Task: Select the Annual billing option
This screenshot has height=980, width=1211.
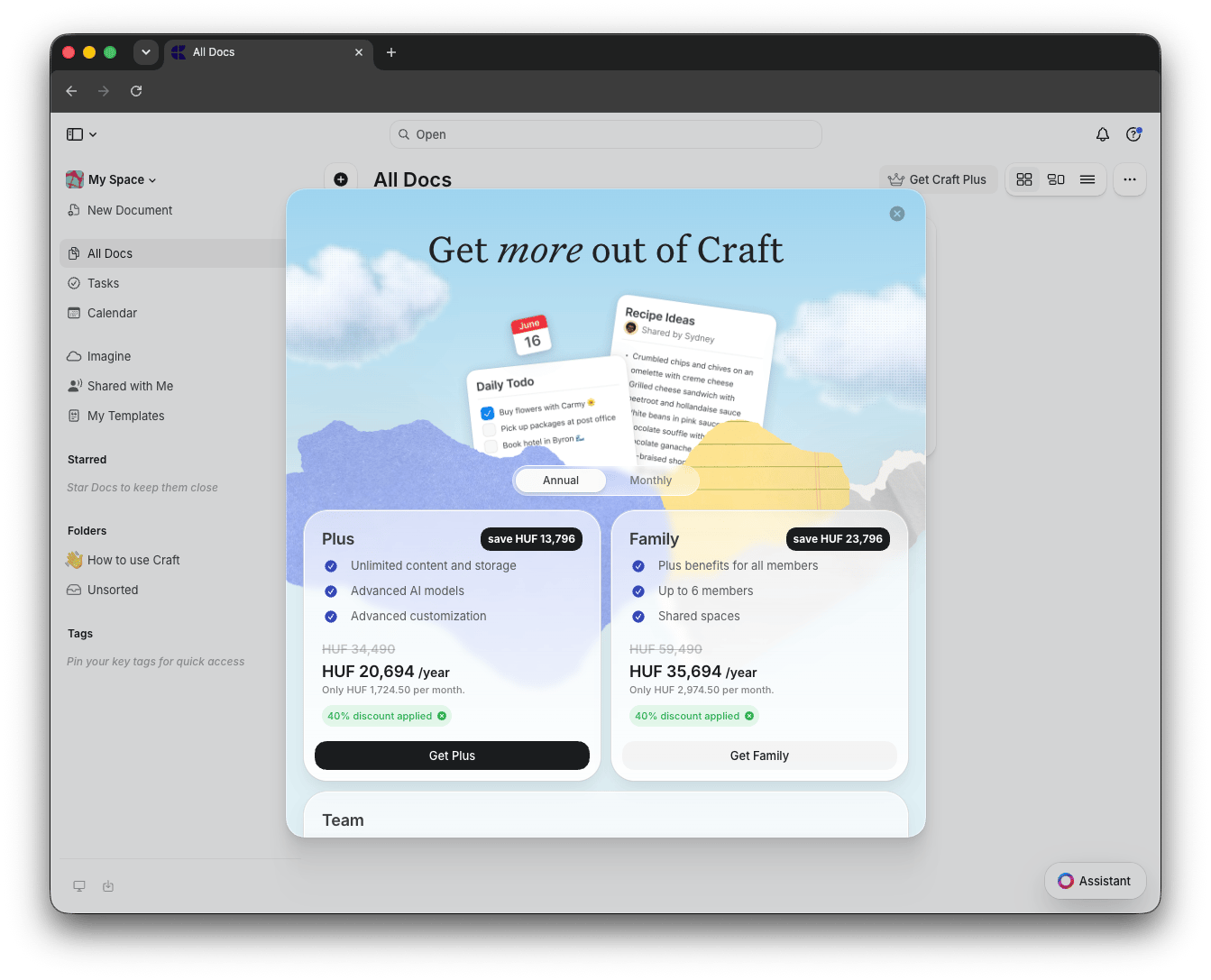Action: coord(561,481)
